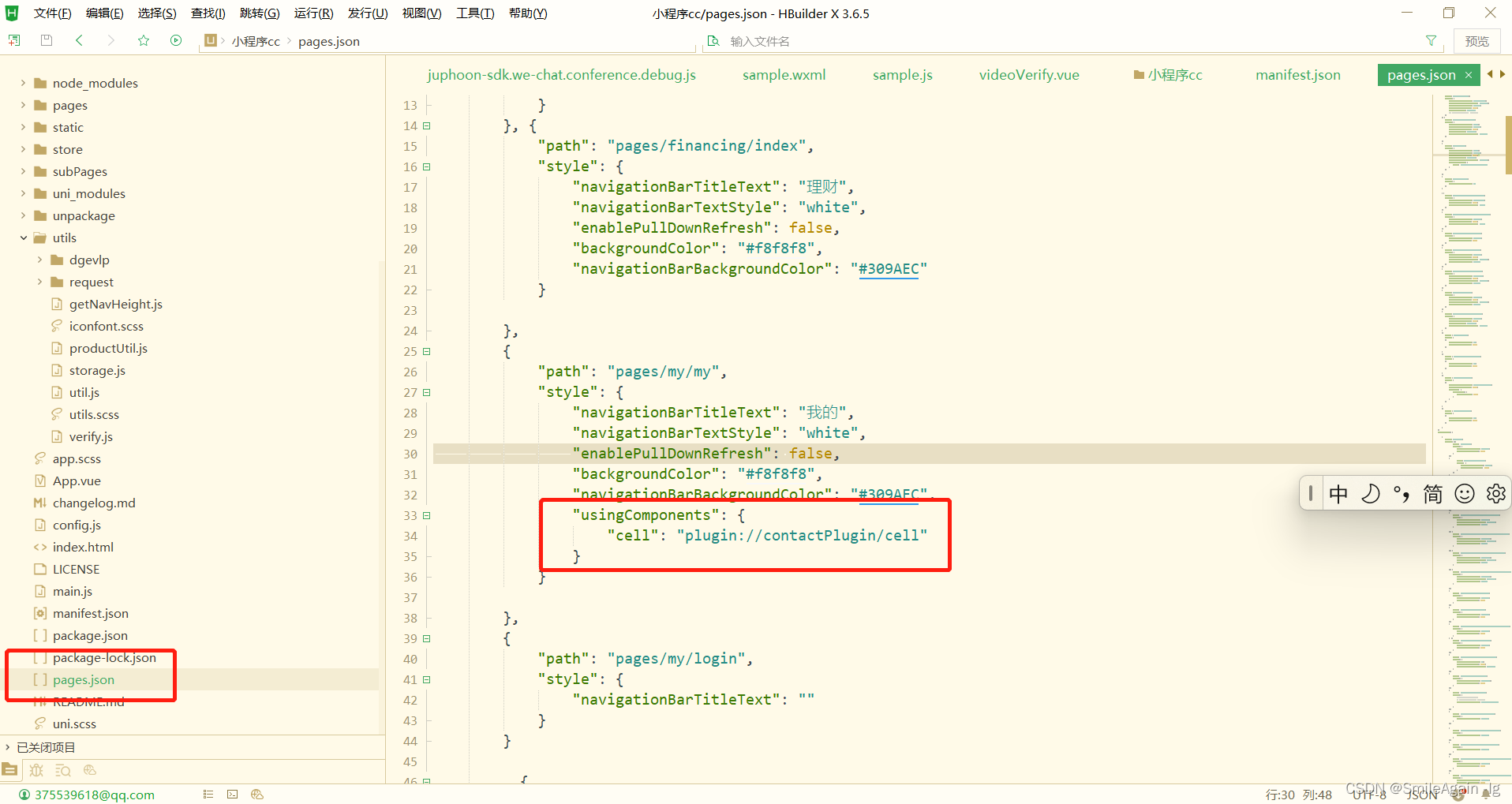
Task: Click the debug bug icon in bottom bar
Action: (36, 770)
